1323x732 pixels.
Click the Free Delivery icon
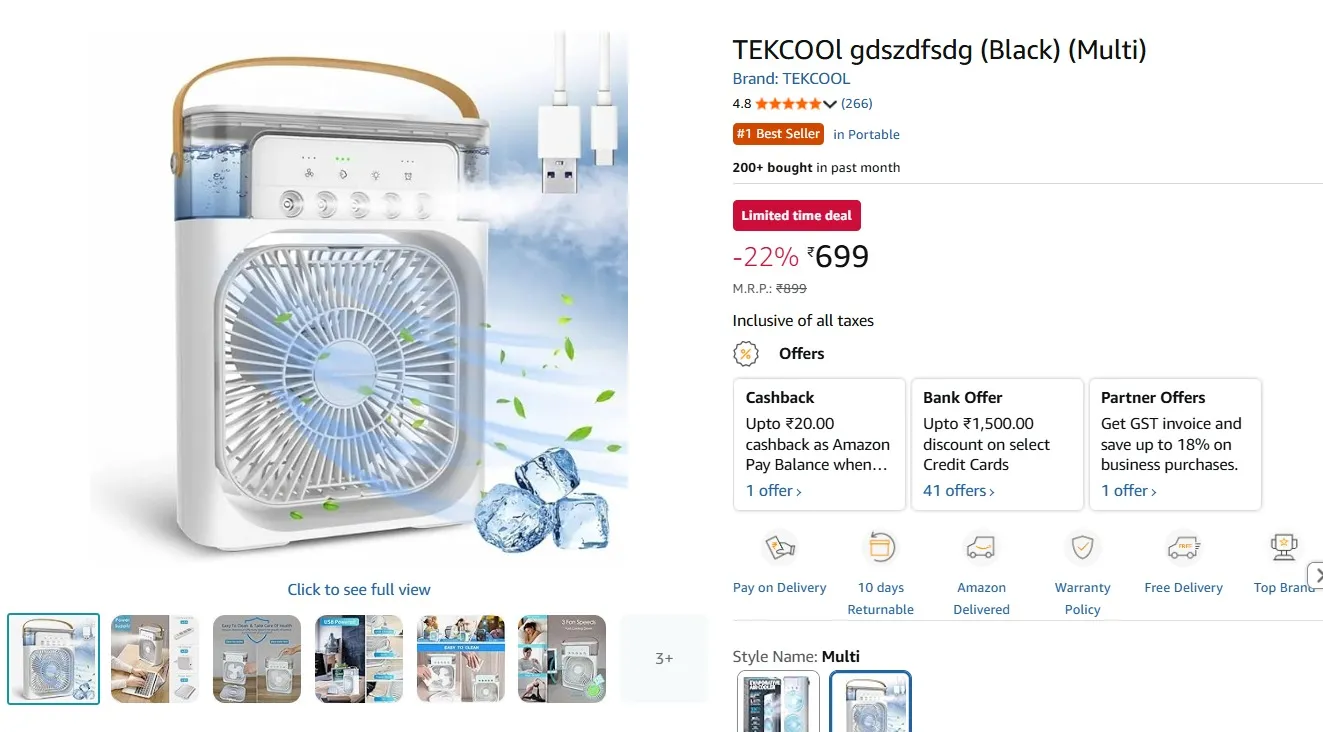(1183, 548)
